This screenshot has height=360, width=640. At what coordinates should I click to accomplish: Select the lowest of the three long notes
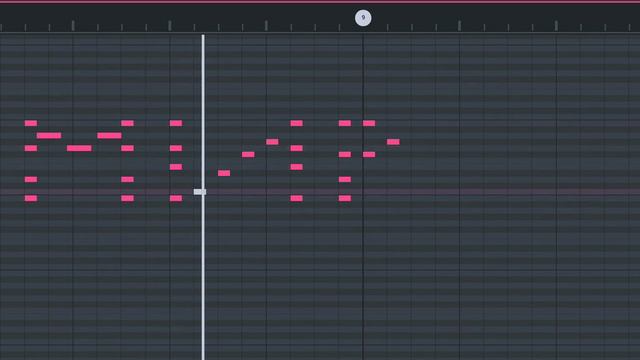pyautogui.click(x=79, y=148)
